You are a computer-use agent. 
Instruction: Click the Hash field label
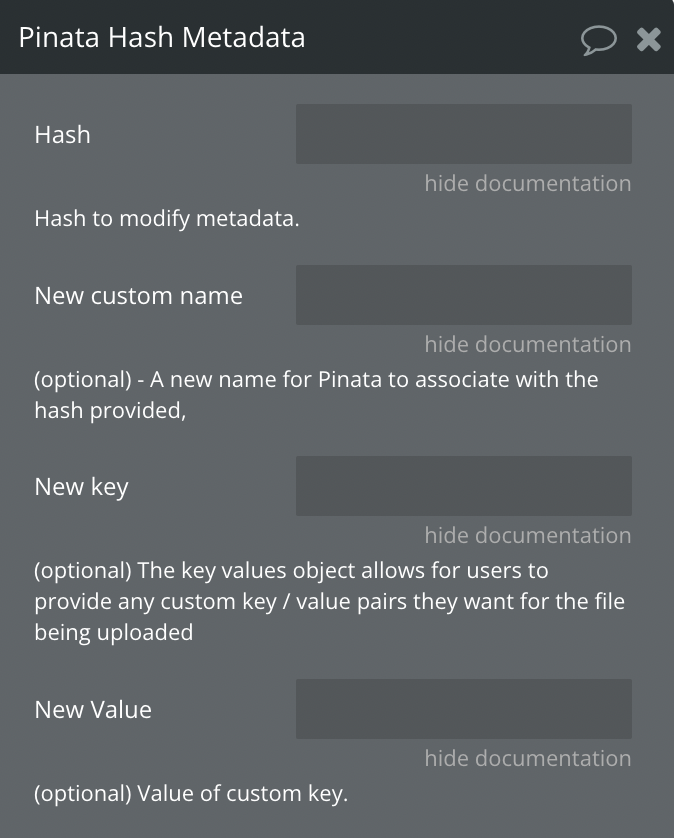tap(63, 135)
